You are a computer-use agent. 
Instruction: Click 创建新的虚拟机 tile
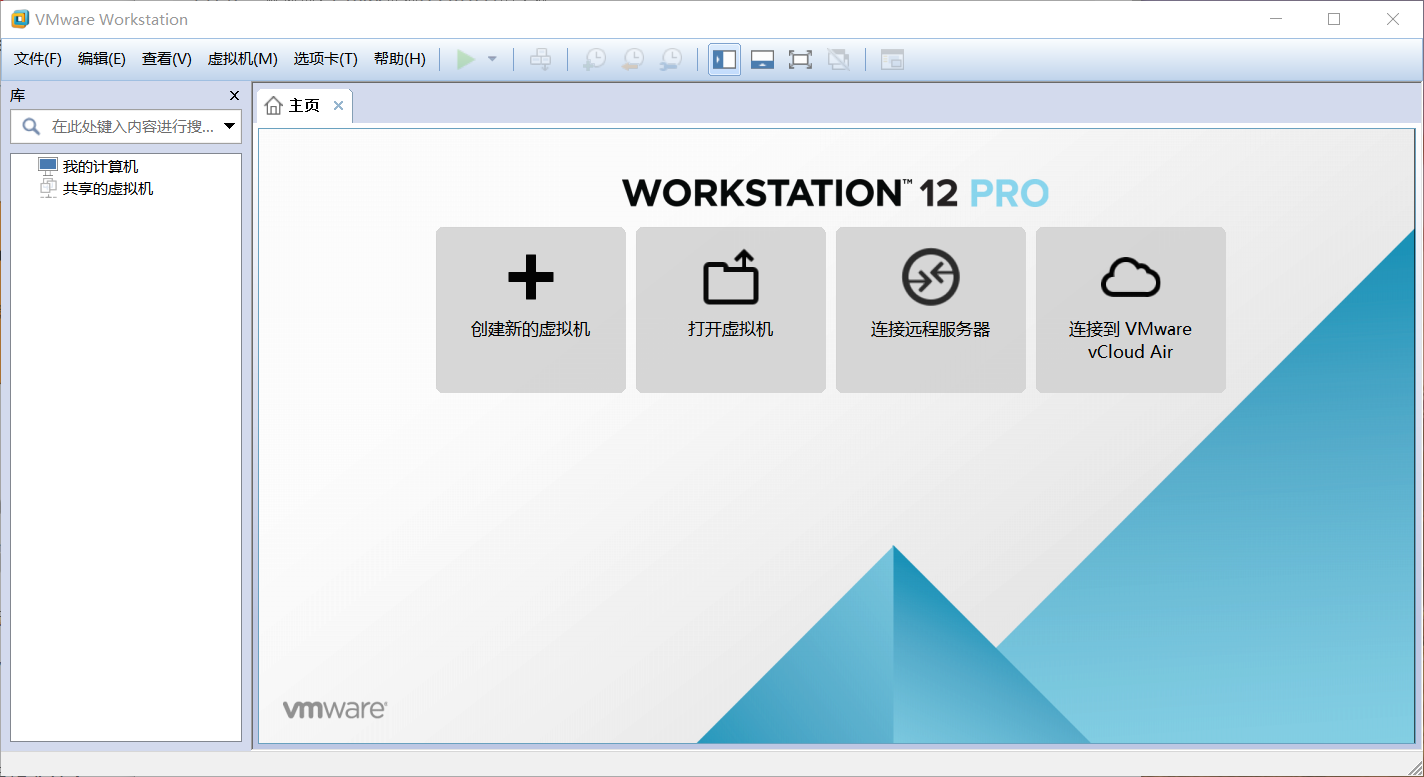pyautogui.click(x=531, y=310)
